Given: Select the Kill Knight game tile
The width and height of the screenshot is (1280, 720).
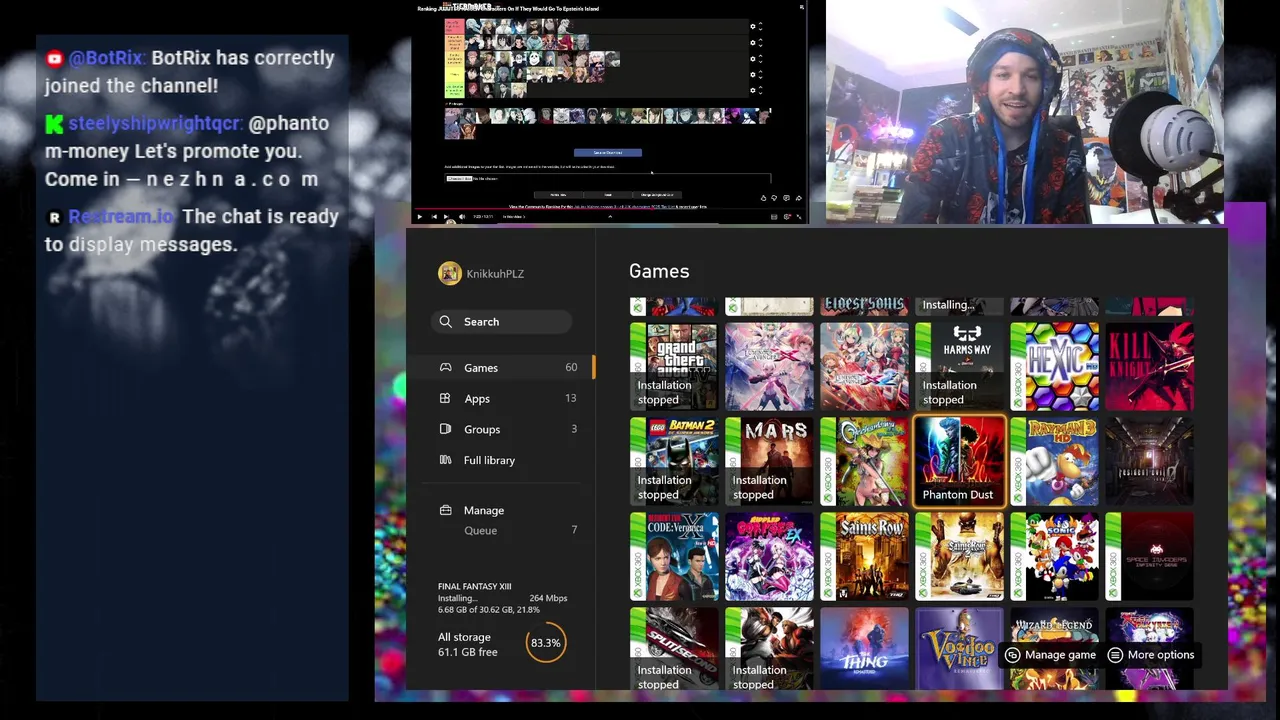Looking at the screenshot, I should coord(1149,366).
